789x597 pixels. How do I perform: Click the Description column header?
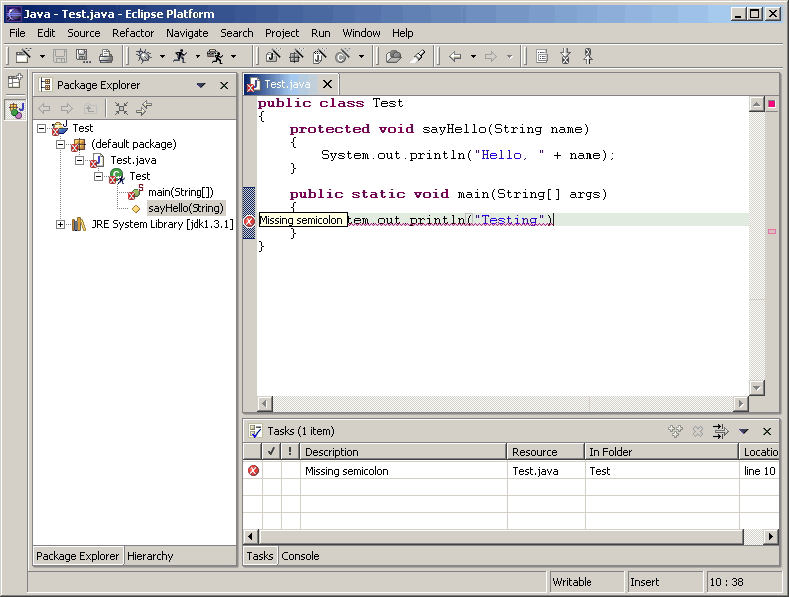(x=332, y=452)
